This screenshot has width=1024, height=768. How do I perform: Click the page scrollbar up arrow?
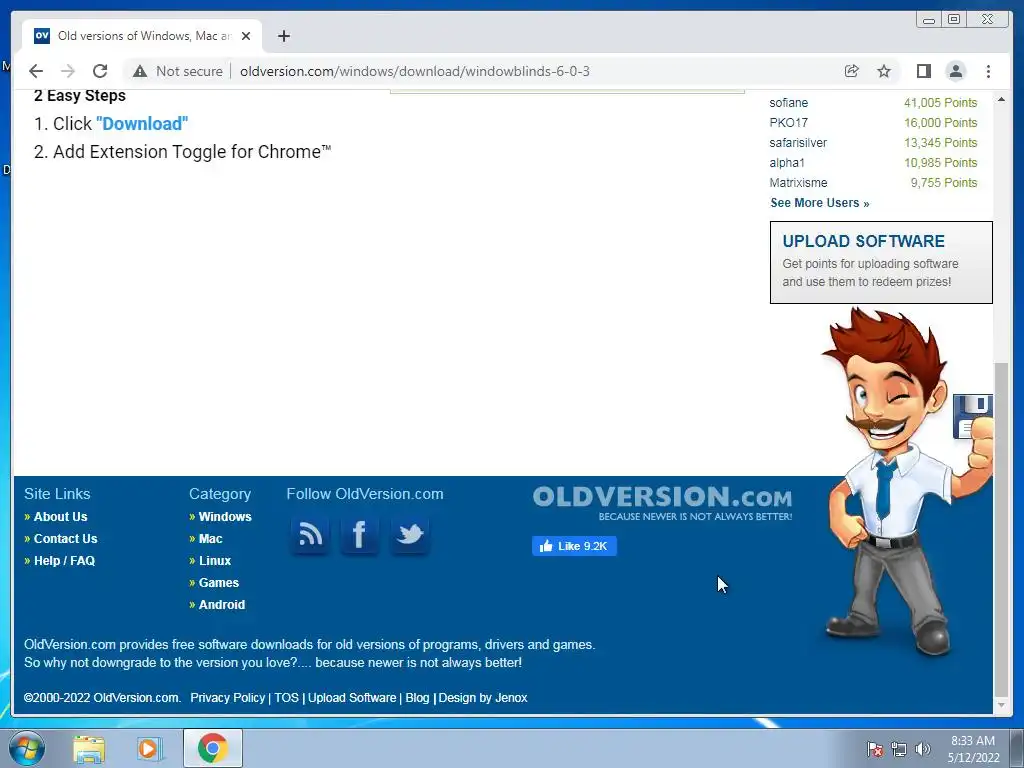pyautogui.click(x=1001, y=99)
